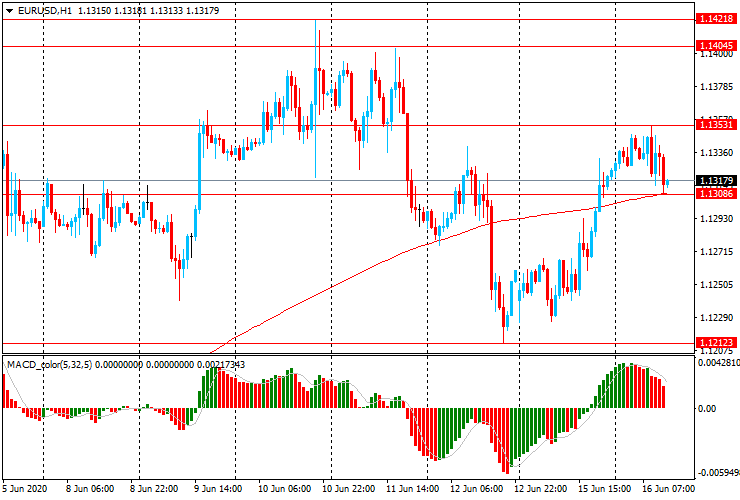Select the 1.13785 price scale value

(717, 86)
